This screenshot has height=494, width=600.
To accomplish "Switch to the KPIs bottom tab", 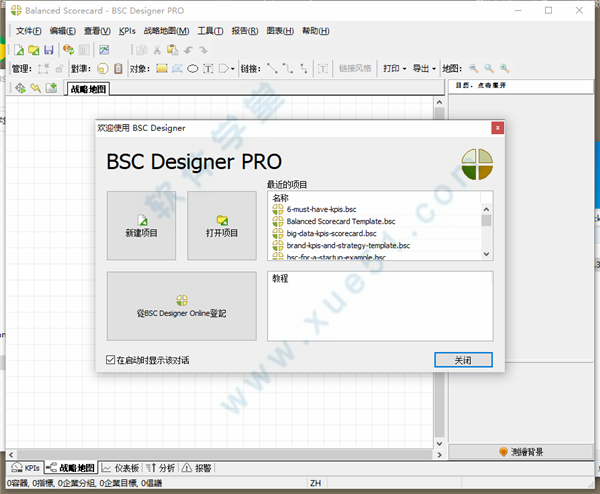I will (26, 468).
